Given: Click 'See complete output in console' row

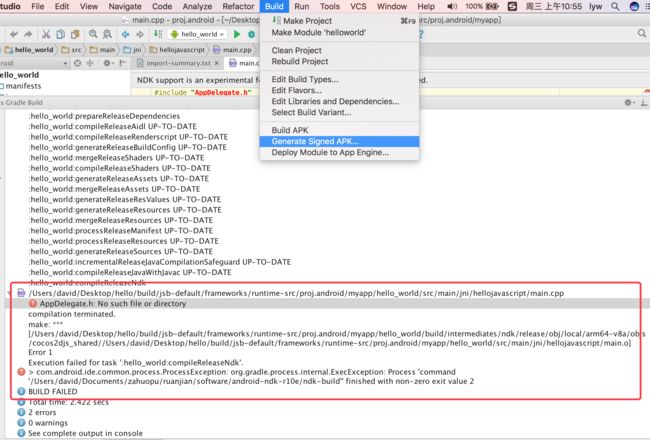Looking at the screenshot, I should pyautogui.click(x=80, y=433).
